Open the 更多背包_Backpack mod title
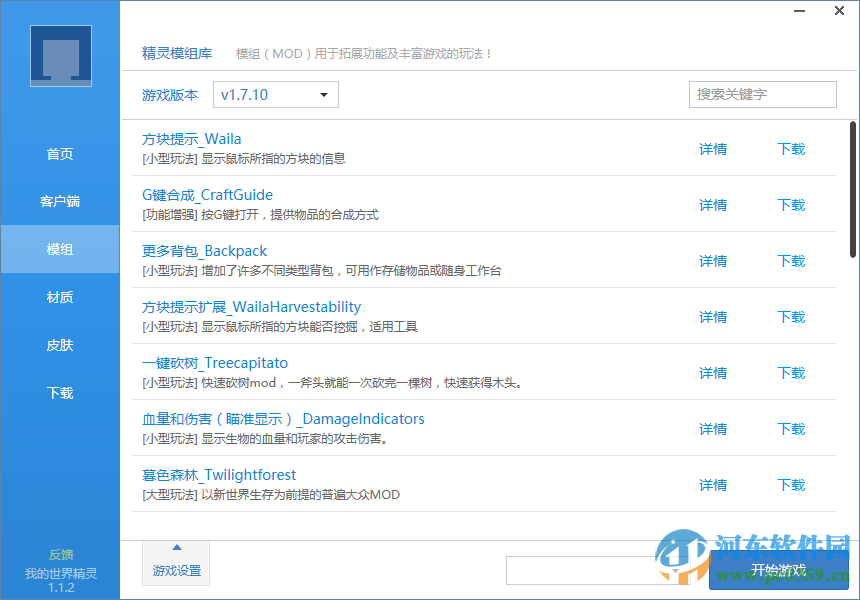Screen dimensions: 860x600 pyautogui.click(x=204, y=250)
